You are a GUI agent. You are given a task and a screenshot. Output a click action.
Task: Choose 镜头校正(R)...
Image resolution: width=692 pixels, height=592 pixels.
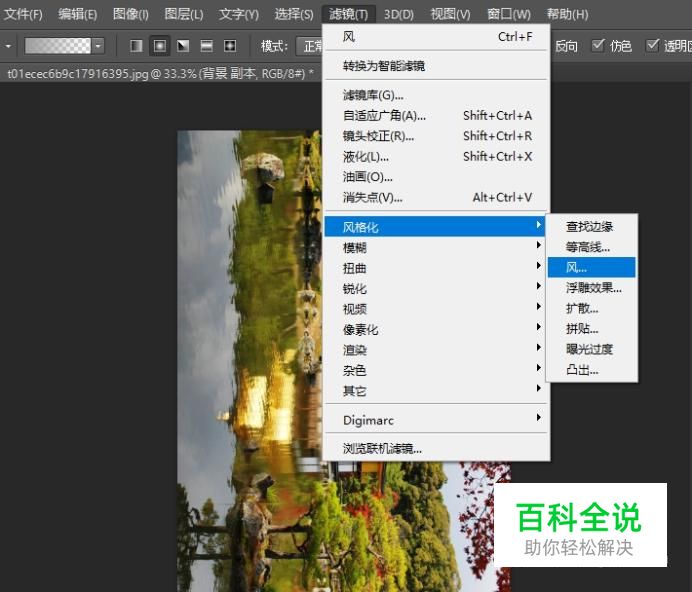click(x=436, y=136)
